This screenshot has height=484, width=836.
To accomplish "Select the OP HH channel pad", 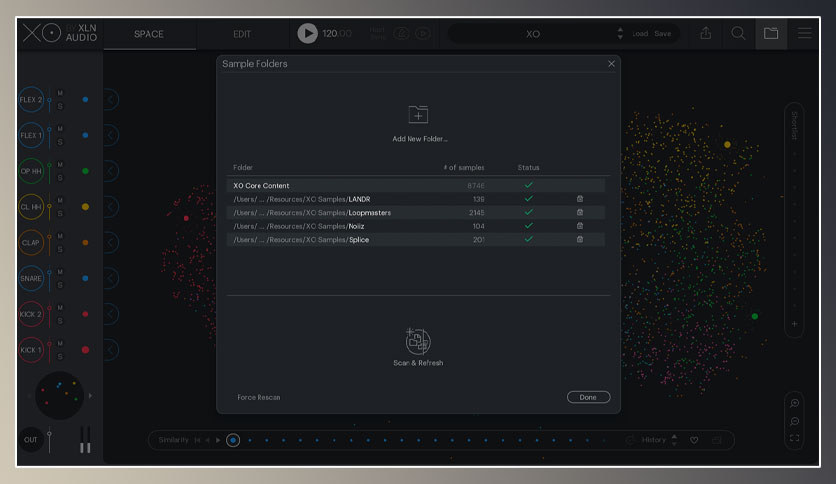I will (31, 171).
